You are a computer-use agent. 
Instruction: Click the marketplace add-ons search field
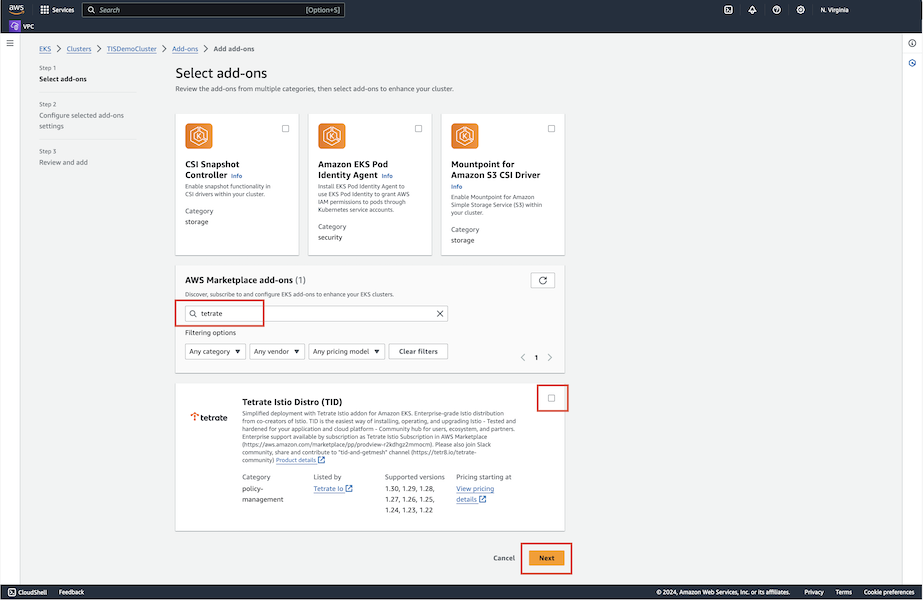click(316, 314)
